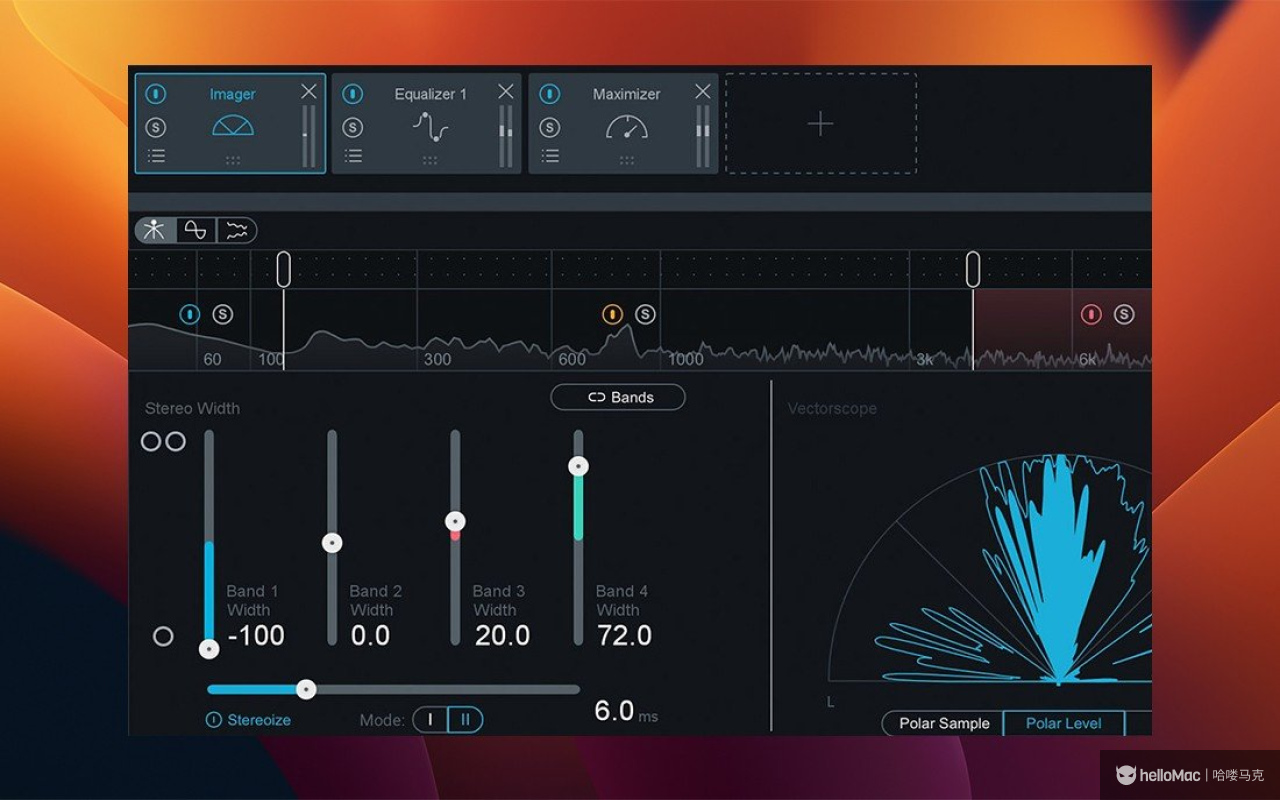1280x800 pixels.
Task: Enable the Stereoize power button
Action: coord(213,720)
